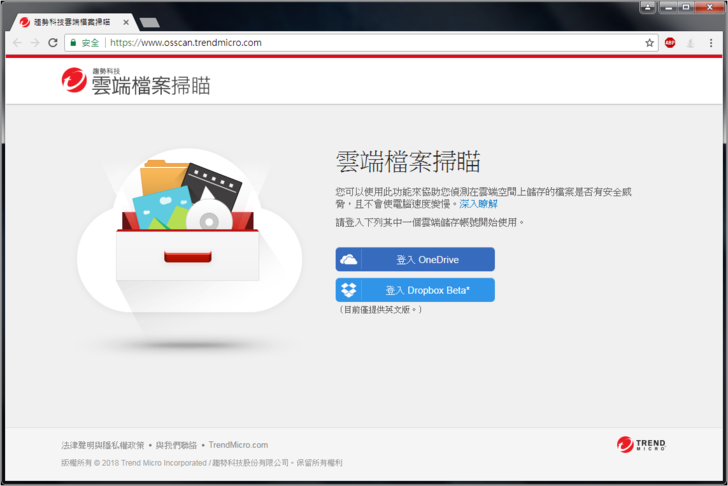Sign in with the 登入 OneDrive button
Screen dimensions: 728x486
tap(415, 259)
